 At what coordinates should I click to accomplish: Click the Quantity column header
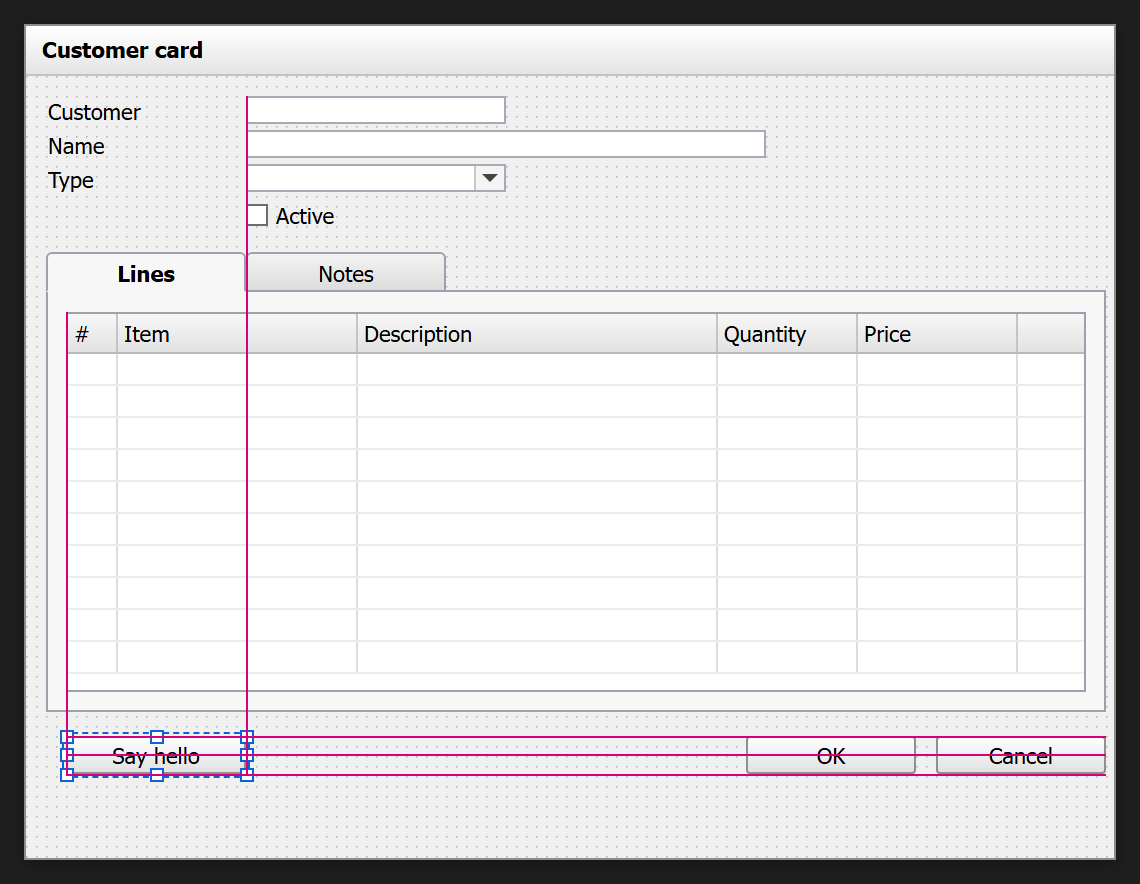(787, 334)
